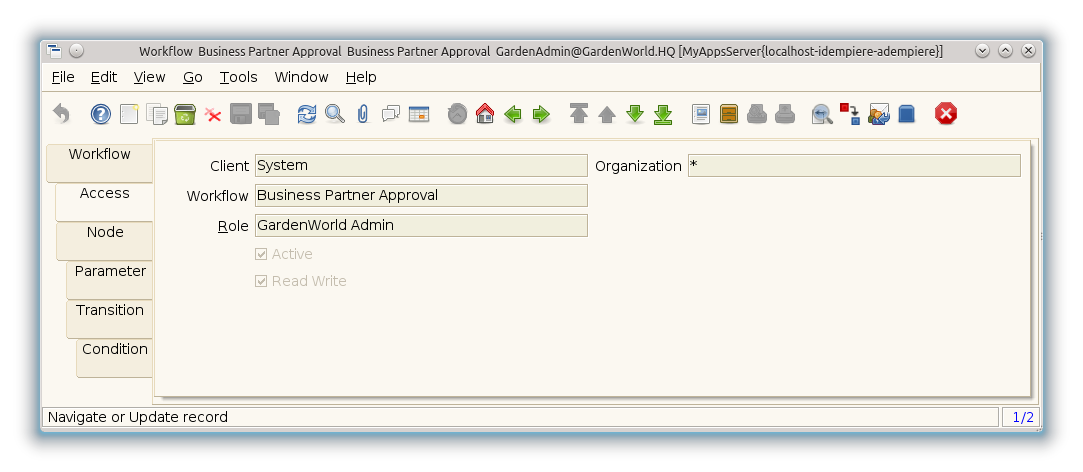Open the Chat speech bubbles icon
The image size is (1083, 472).
pyautogui.click(x=391, y=114)
